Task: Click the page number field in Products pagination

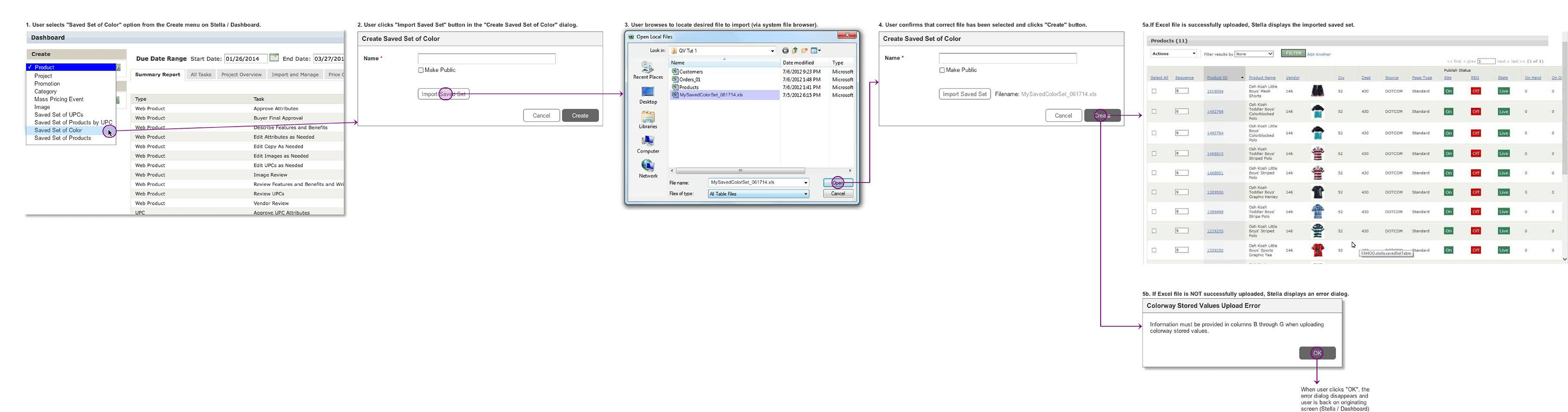Action: [1486, 61]
